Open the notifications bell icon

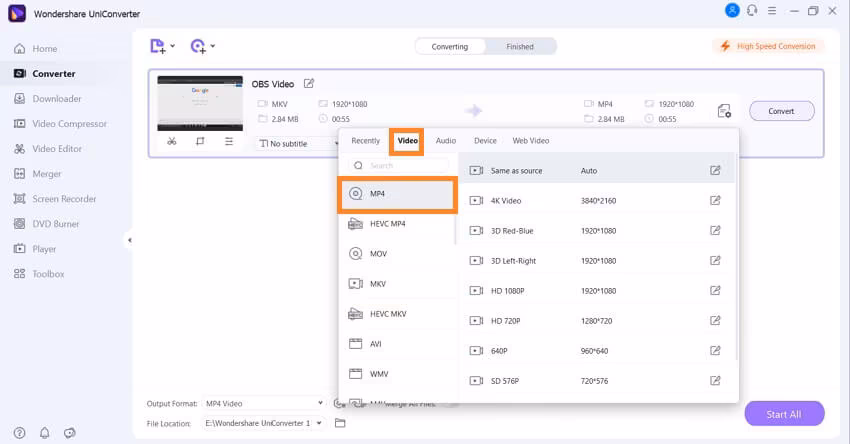click(x=44, y=433)
